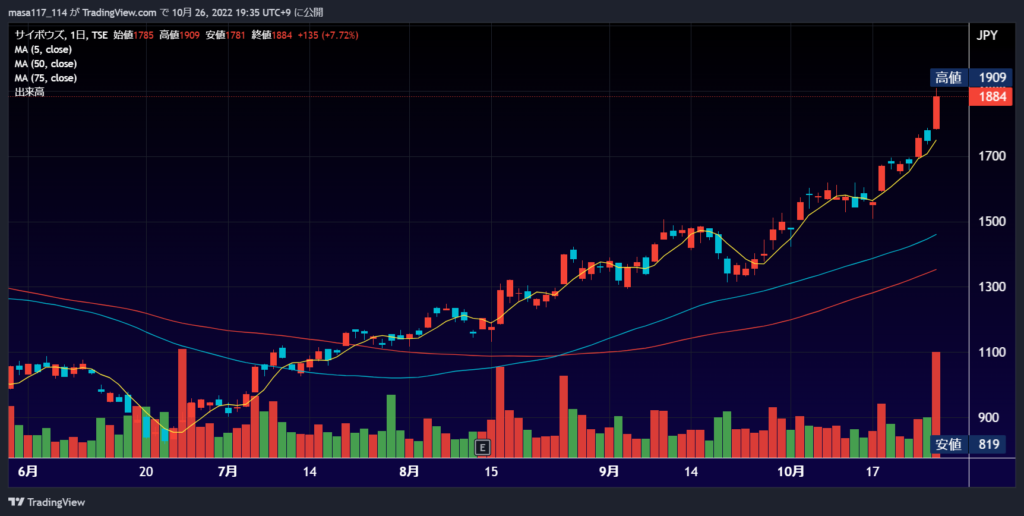This screenshot has height=516, width=1024.
Task: Click the 1500 price axis label
Action: coord(992,221)
